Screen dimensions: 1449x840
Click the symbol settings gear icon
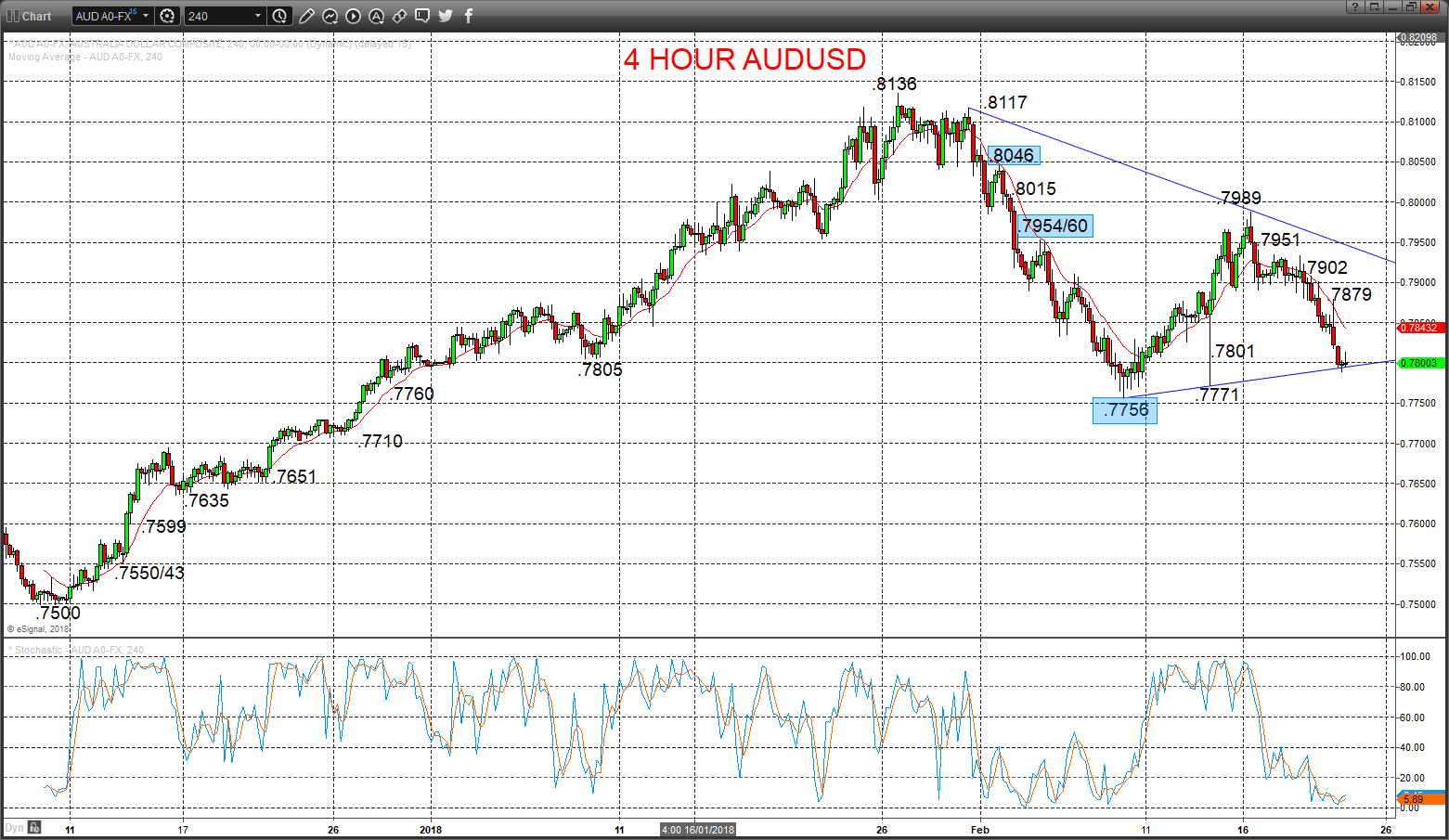point(167,16)
